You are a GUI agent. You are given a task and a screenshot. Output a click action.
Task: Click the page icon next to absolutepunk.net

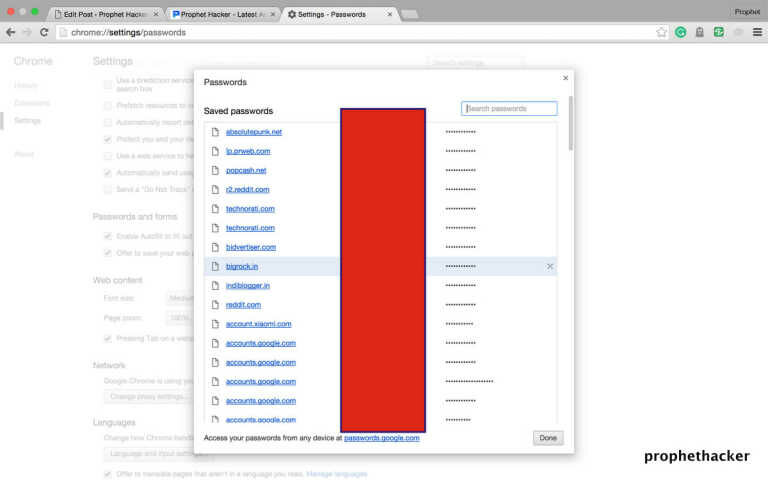215,132
